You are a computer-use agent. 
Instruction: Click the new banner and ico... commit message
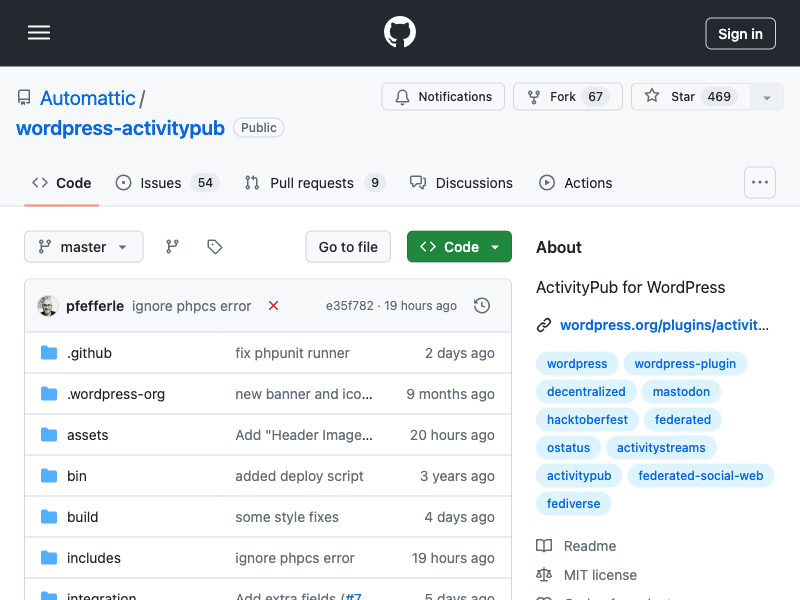pyautogui.click(x=304, y=394)
